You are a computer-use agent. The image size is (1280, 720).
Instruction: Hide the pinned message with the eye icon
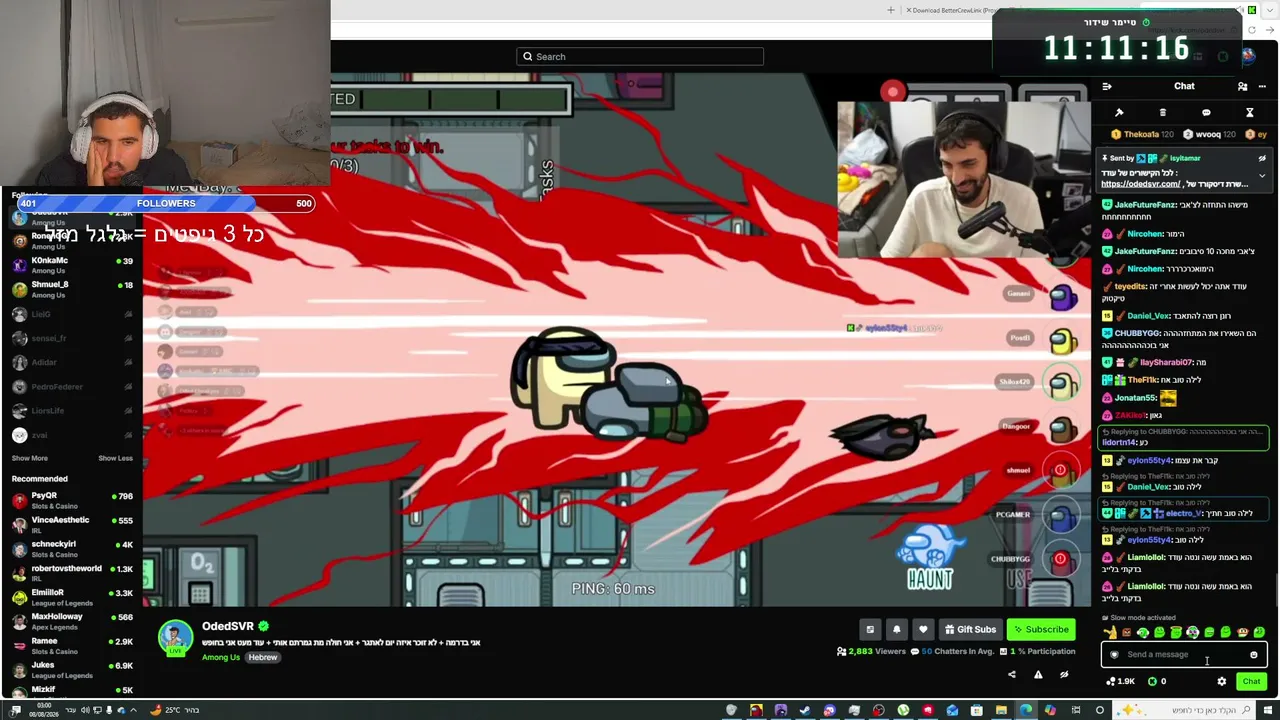pyautogui.click(x=1262, y=158)
